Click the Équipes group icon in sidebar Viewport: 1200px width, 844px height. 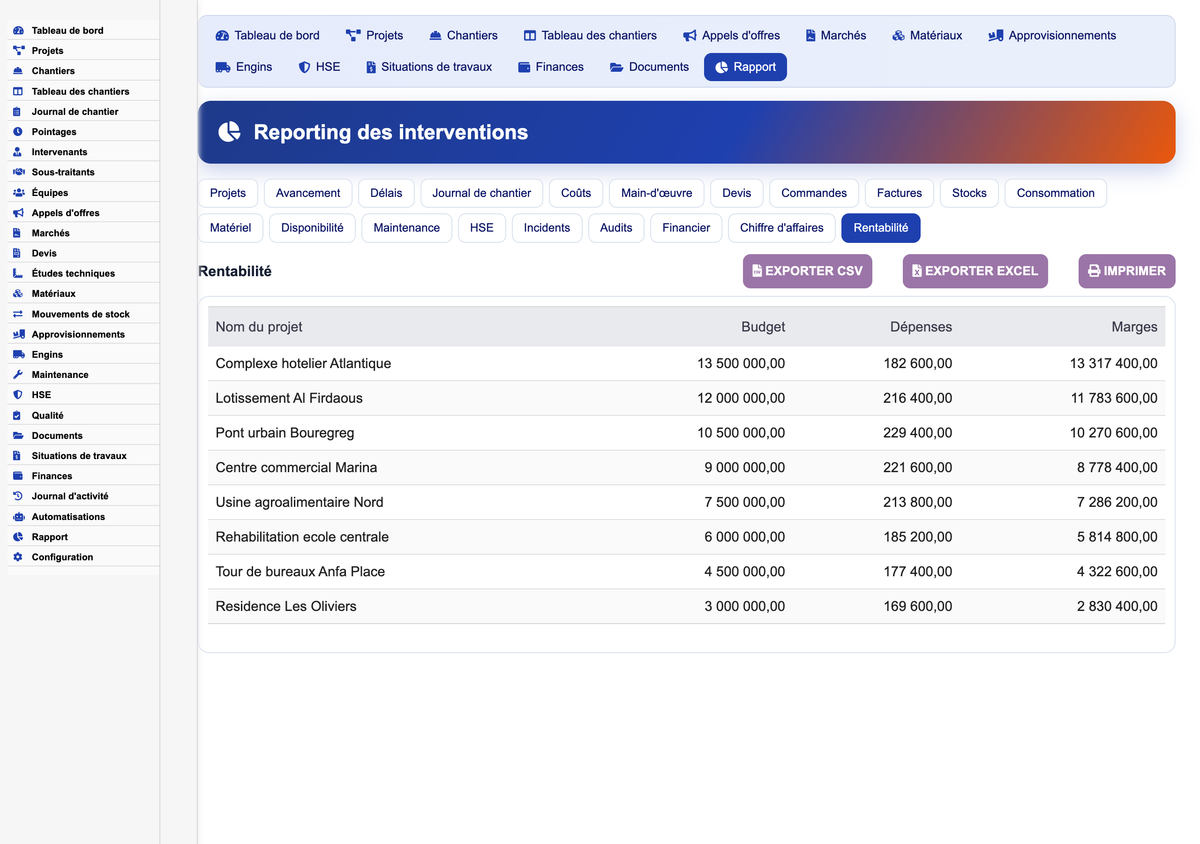(18, 192)
